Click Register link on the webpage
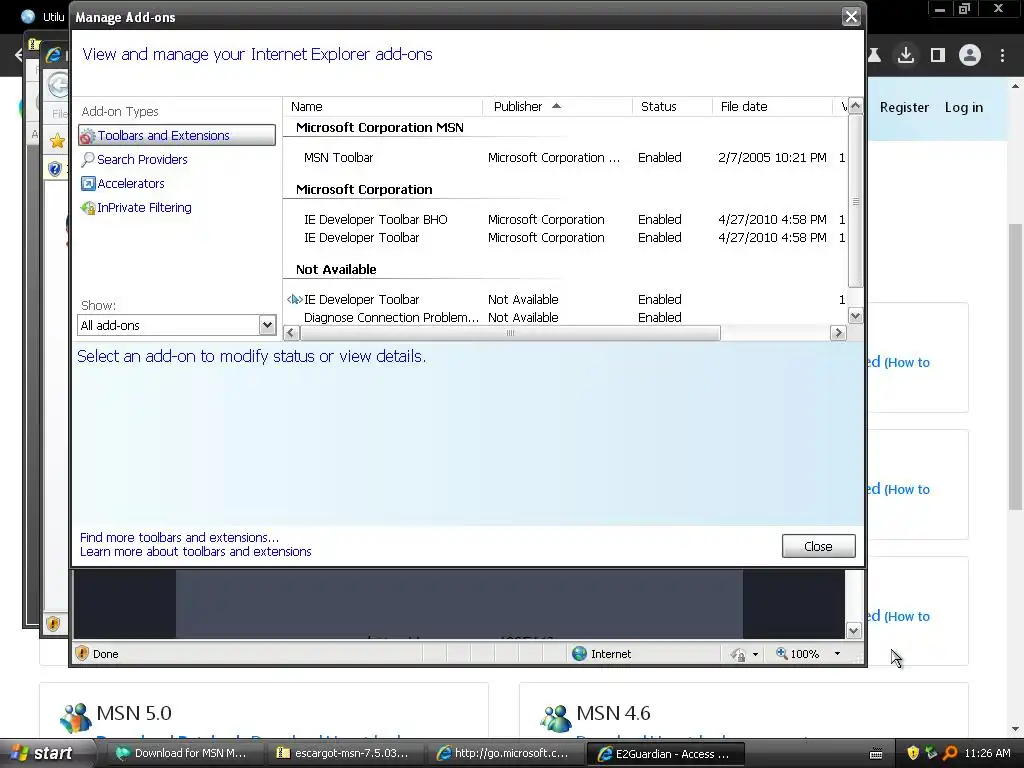The image size is (1024, 768). click(904, 107)
